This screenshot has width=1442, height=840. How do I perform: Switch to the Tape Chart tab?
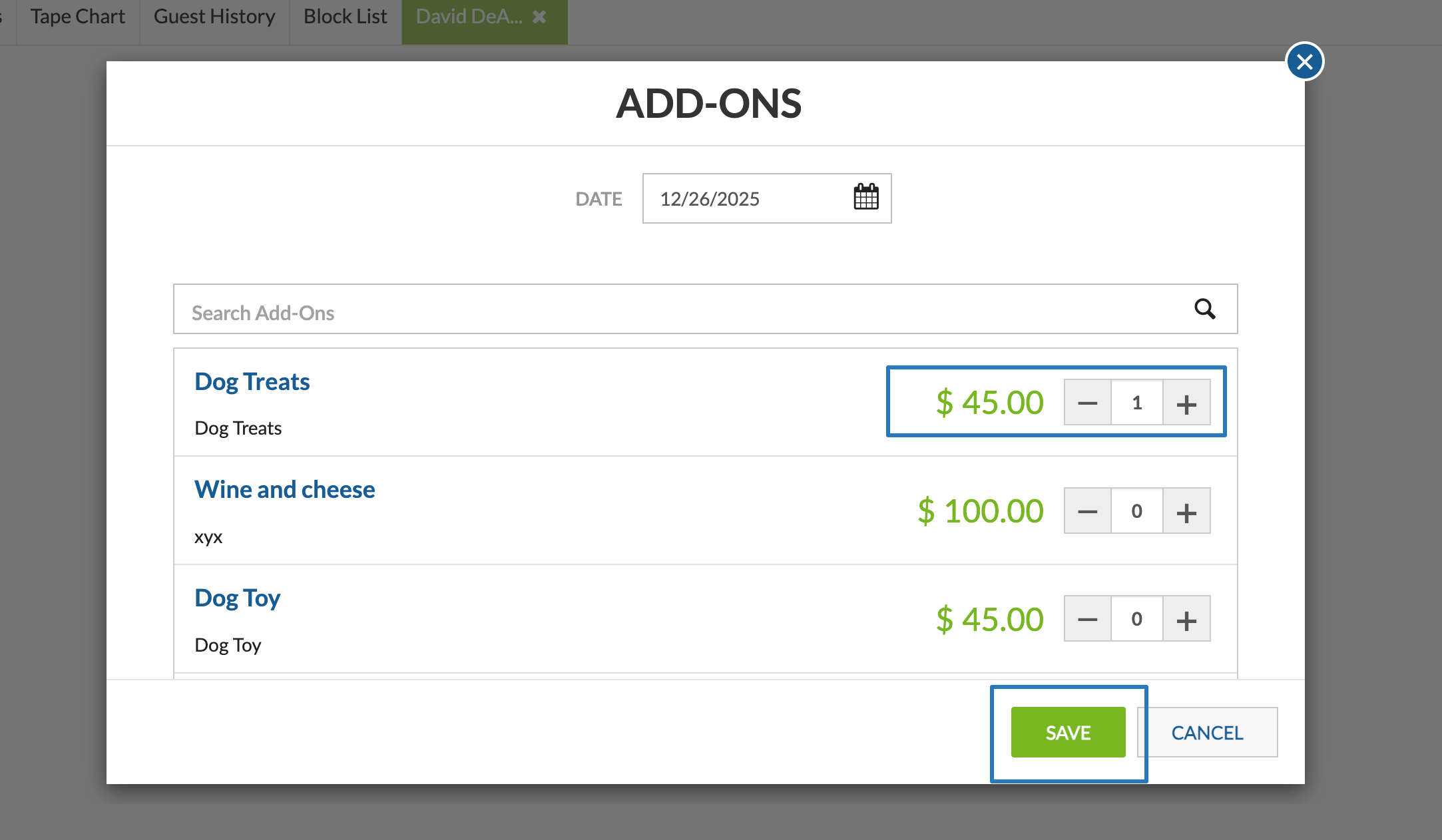pos(78,17)
